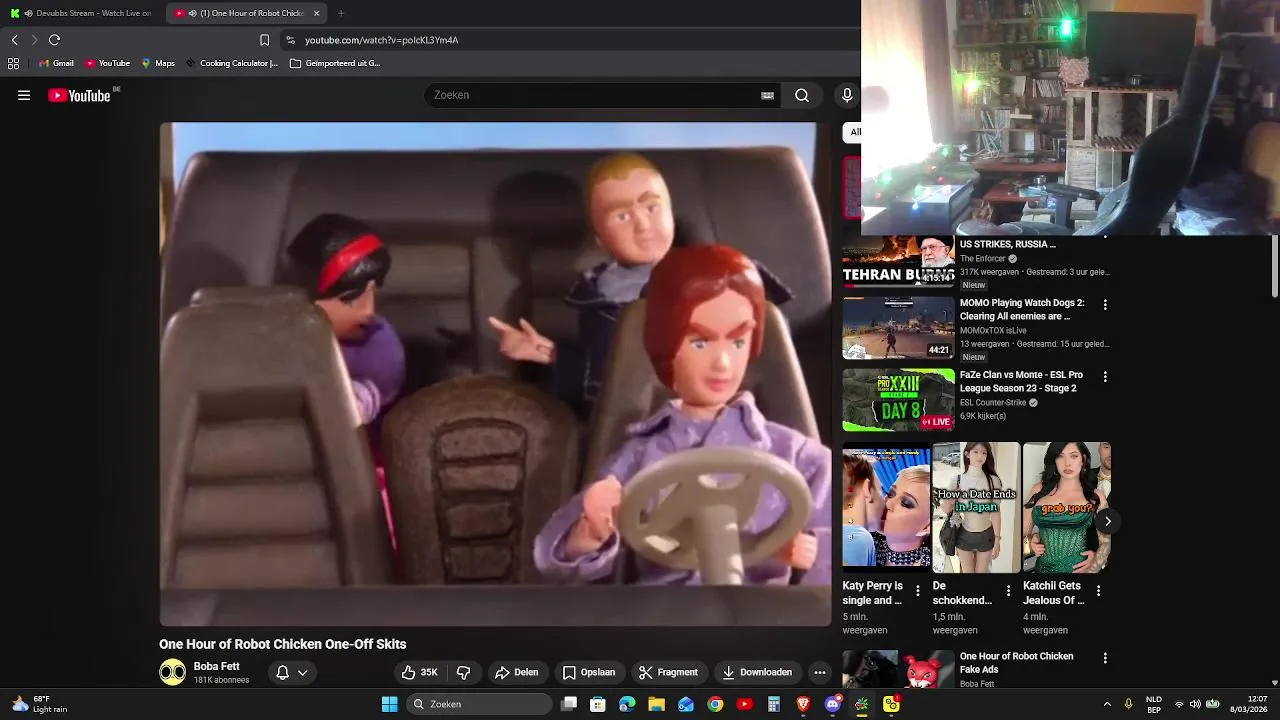The height and width of the screenshot is (720, 1280).
Task: Open the YouTube bookmark in bookmarks bar
Action: pyautogui.click(x=108, y=63)
